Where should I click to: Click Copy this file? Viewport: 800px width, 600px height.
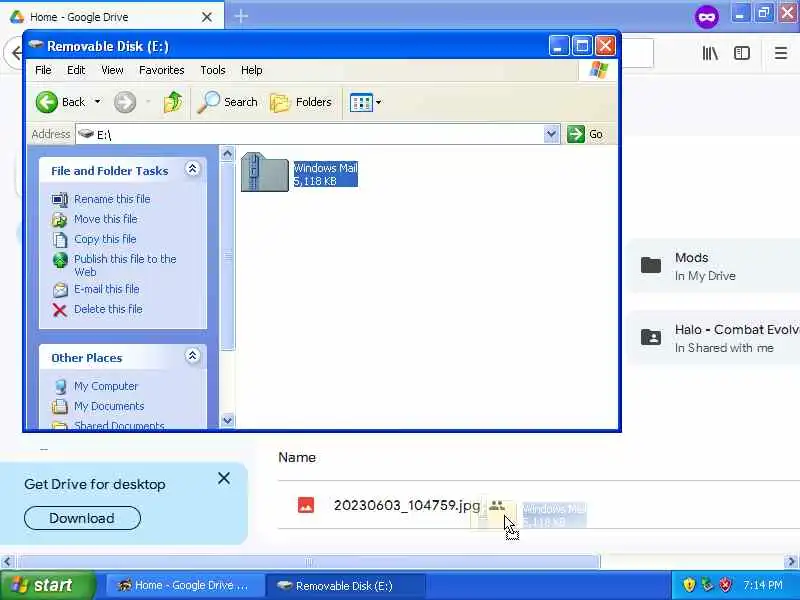click(x=105, y=239)
